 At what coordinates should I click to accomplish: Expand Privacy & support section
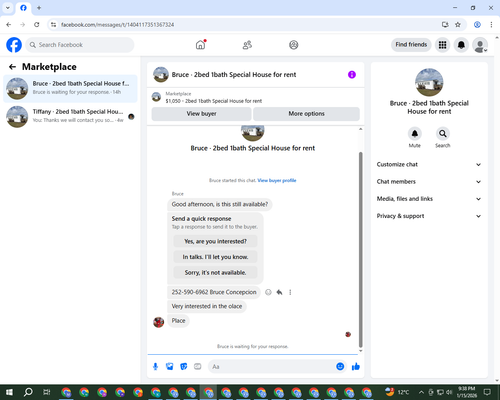(429, 216)
